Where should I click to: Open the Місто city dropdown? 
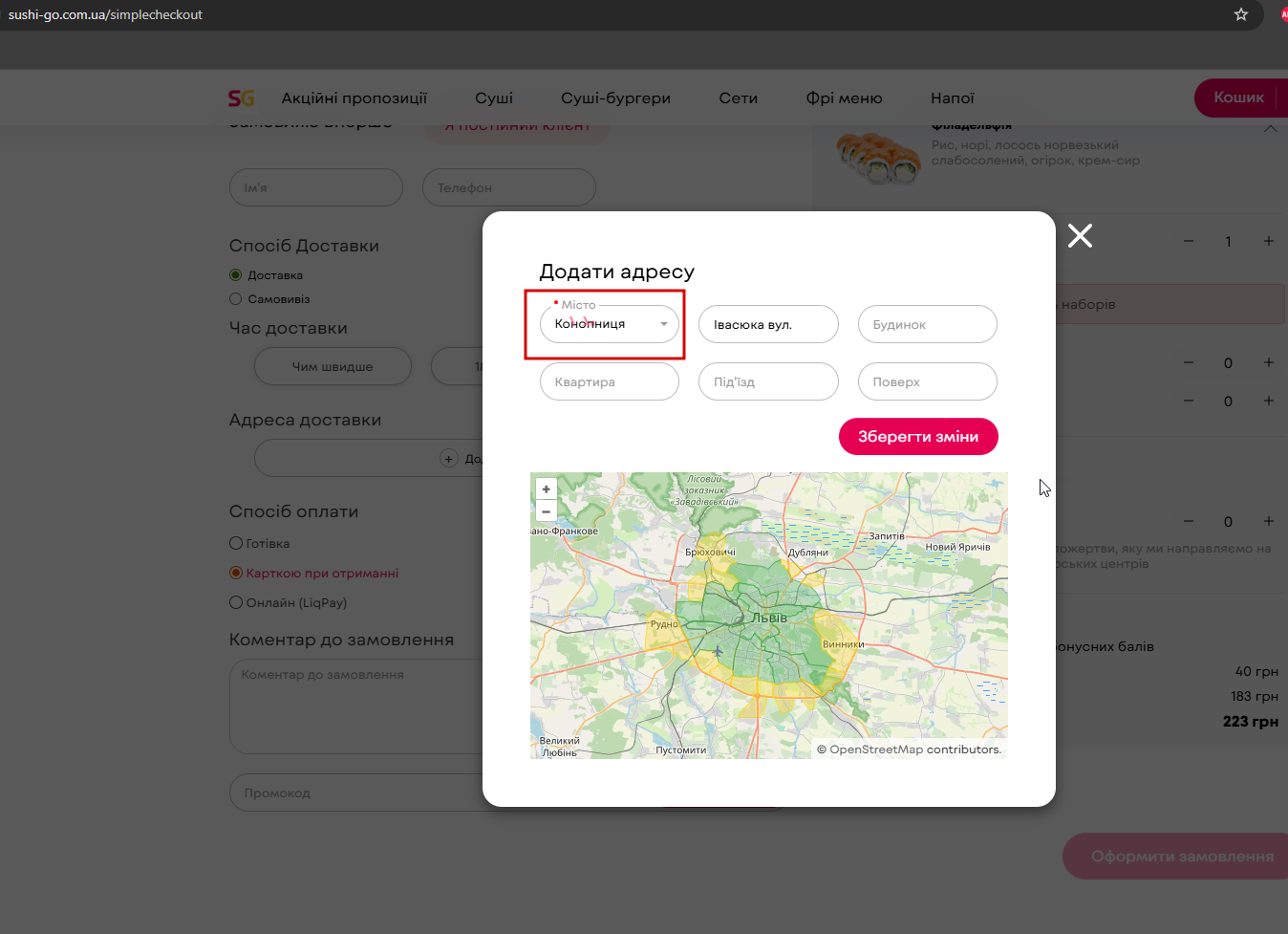610,324
